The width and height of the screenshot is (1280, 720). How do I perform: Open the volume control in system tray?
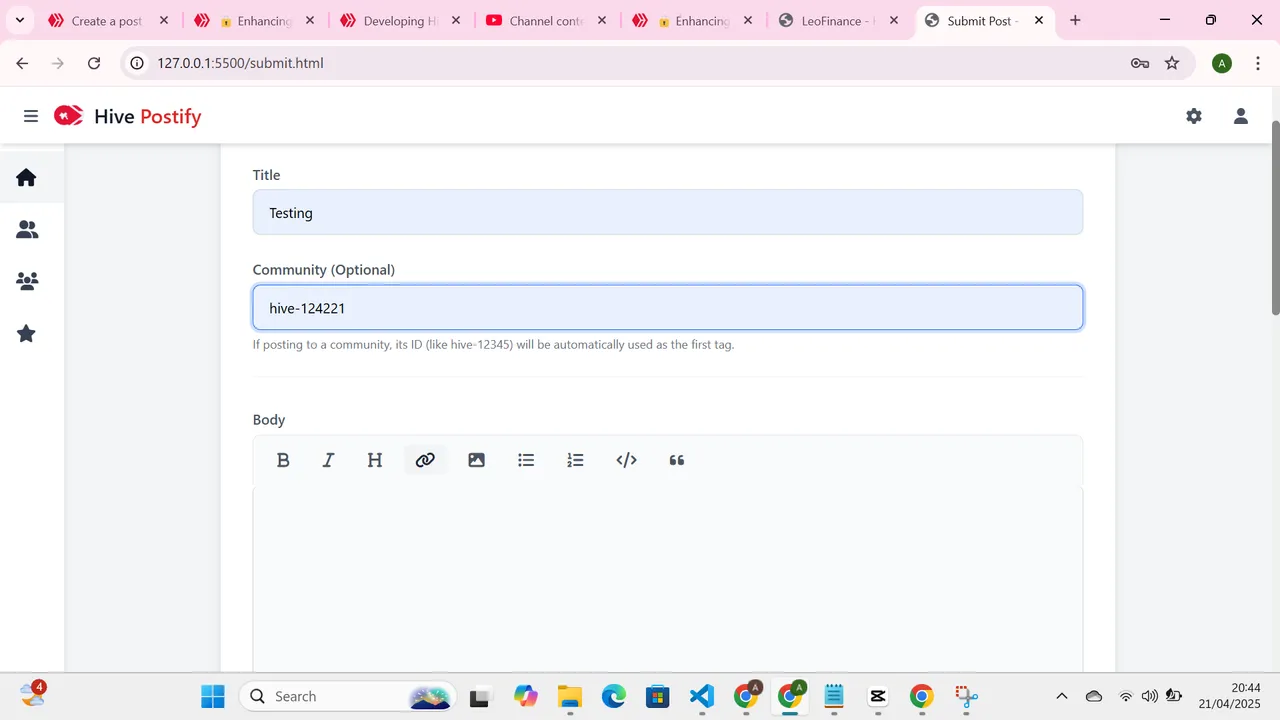click(1150, 696)
